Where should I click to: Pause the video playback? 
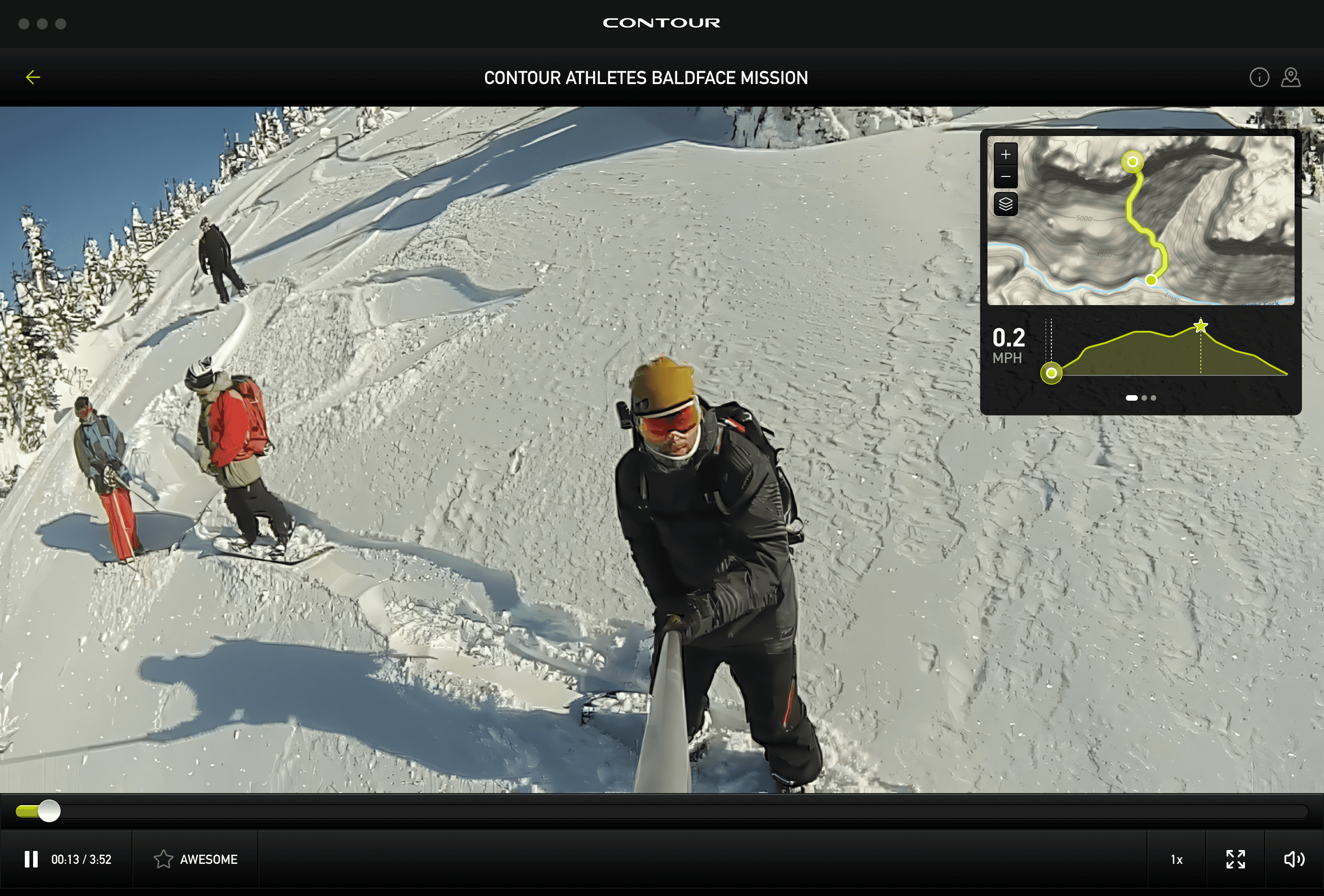tap(31, 859)
